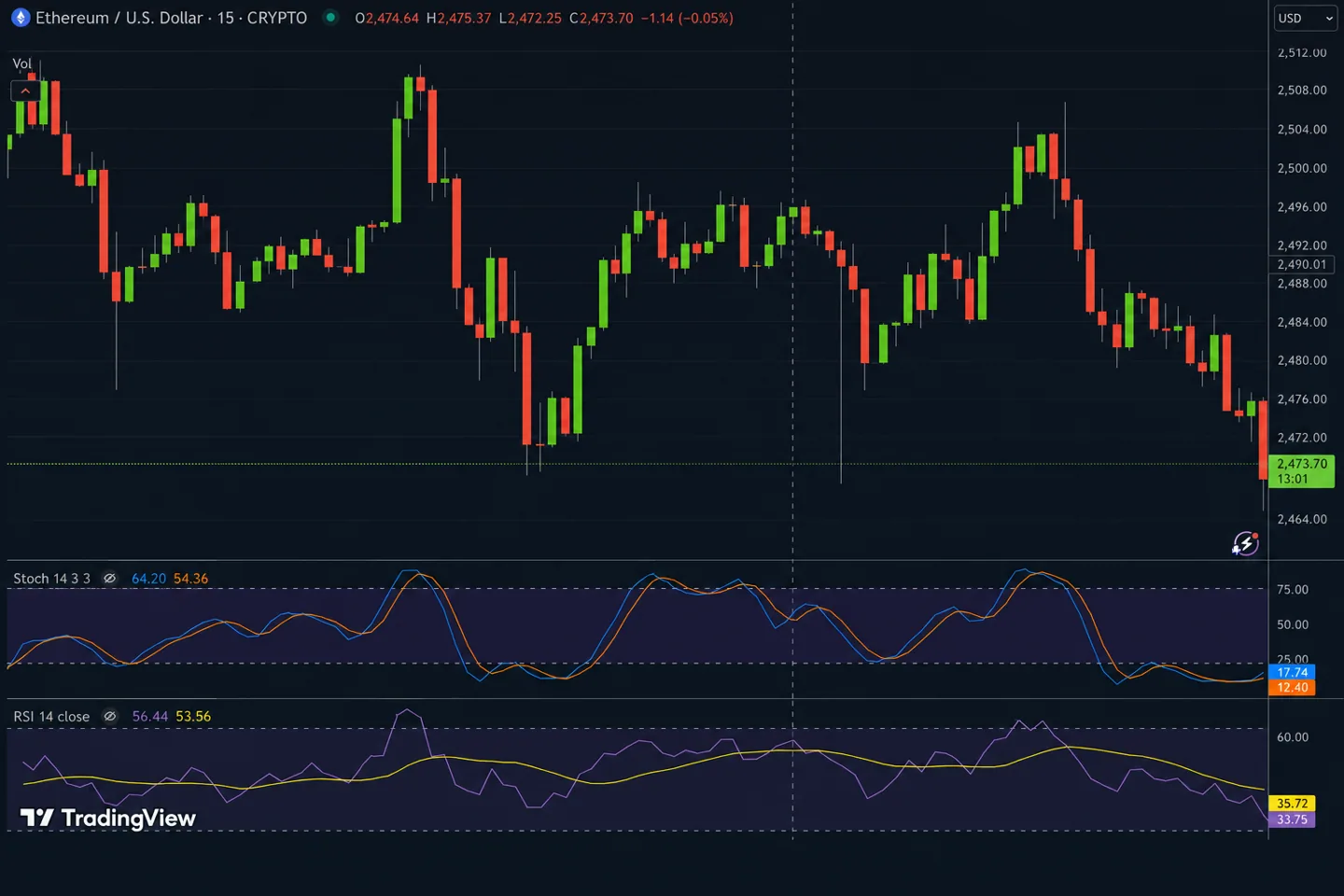This screenshot has width=1344, height=896.
Task: Click the yellow RSI axis label 35.72
Action: tap(1292, 804)
